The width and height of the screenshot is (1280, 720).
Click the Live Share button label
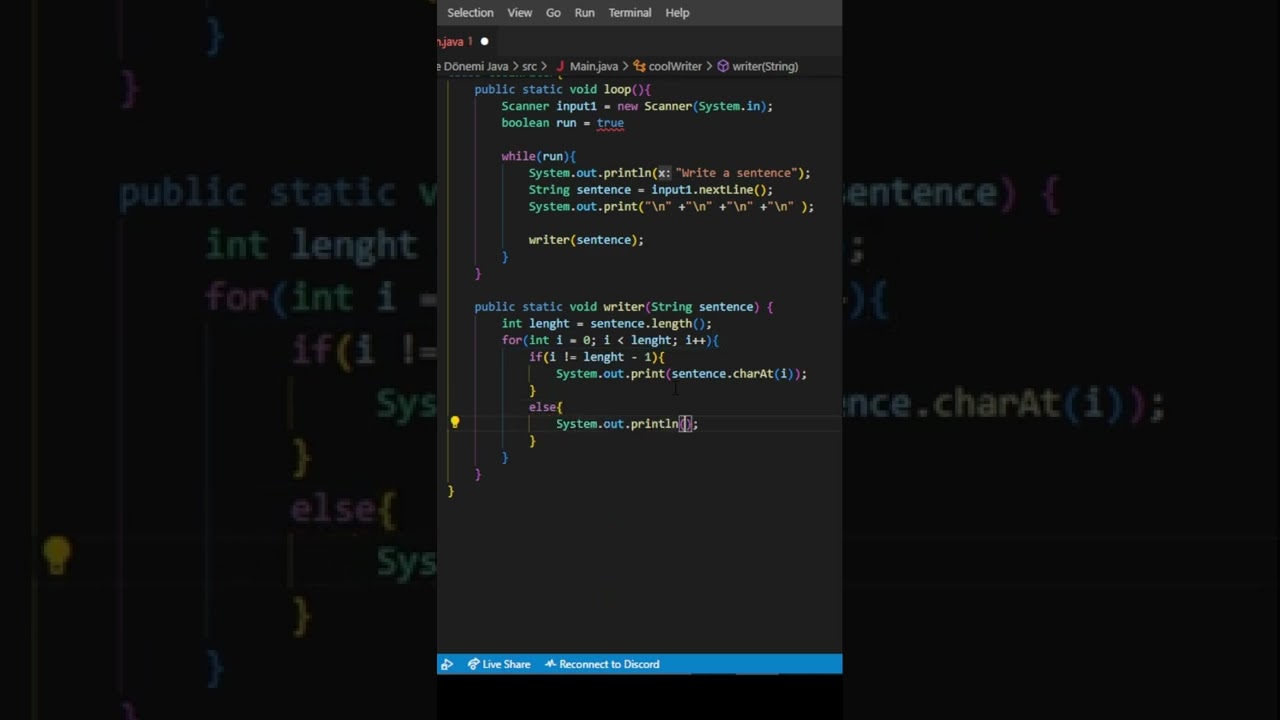506,664
